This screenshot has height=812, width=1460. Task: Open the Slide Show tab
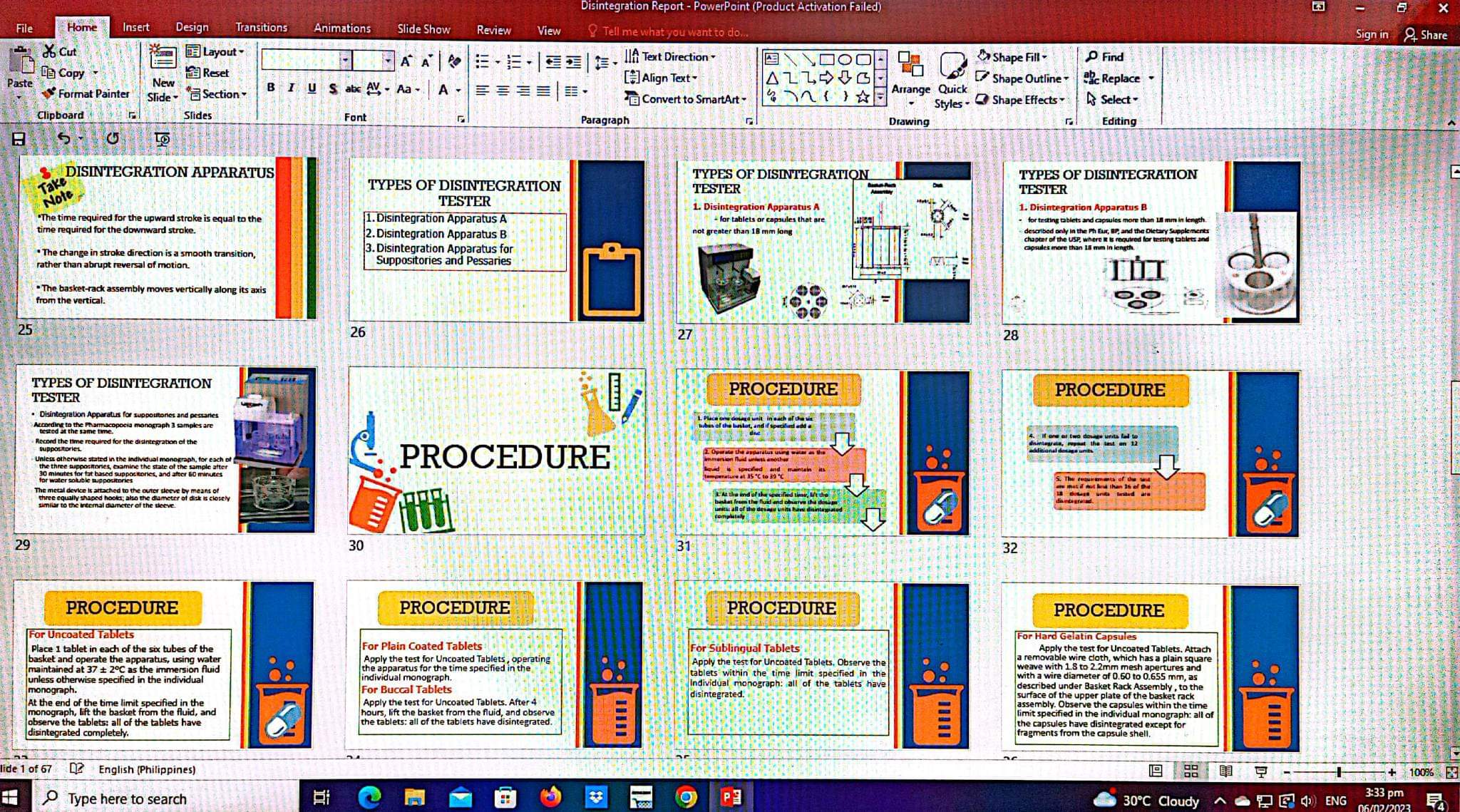pyautogui.click(x=423, y=29)
